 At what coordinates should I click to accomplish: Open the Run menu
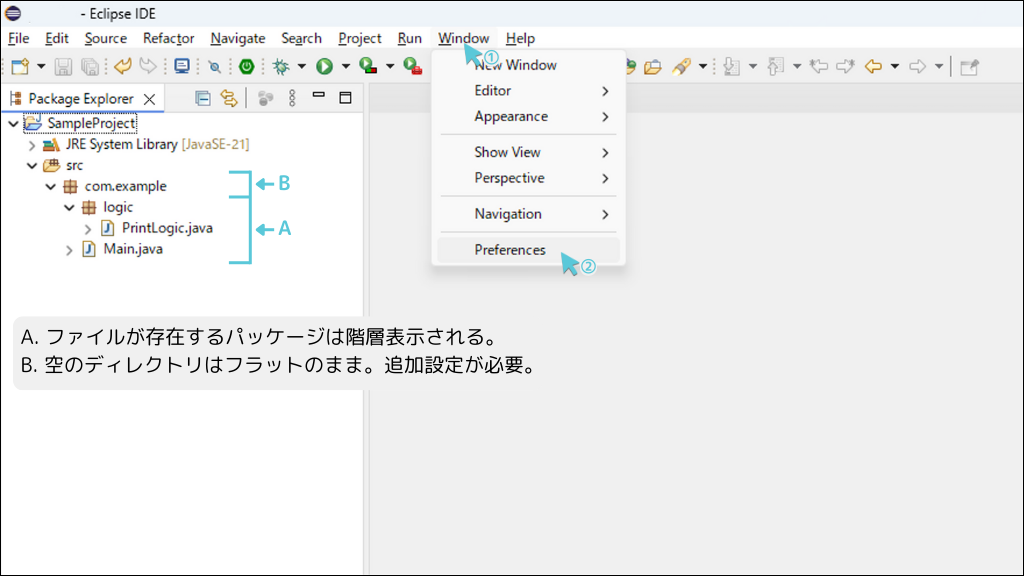(x=409, y=38)
